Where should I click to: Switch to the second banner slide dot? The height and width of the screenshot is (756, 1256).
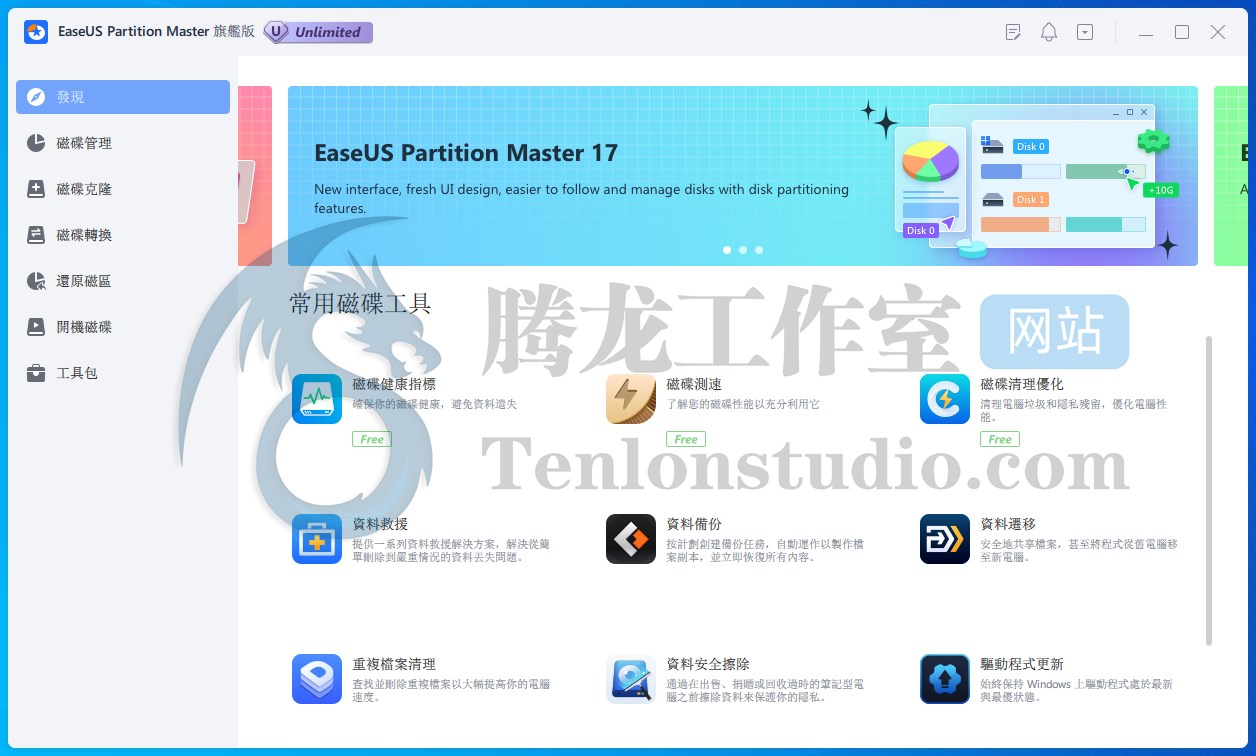pos(743,250)
